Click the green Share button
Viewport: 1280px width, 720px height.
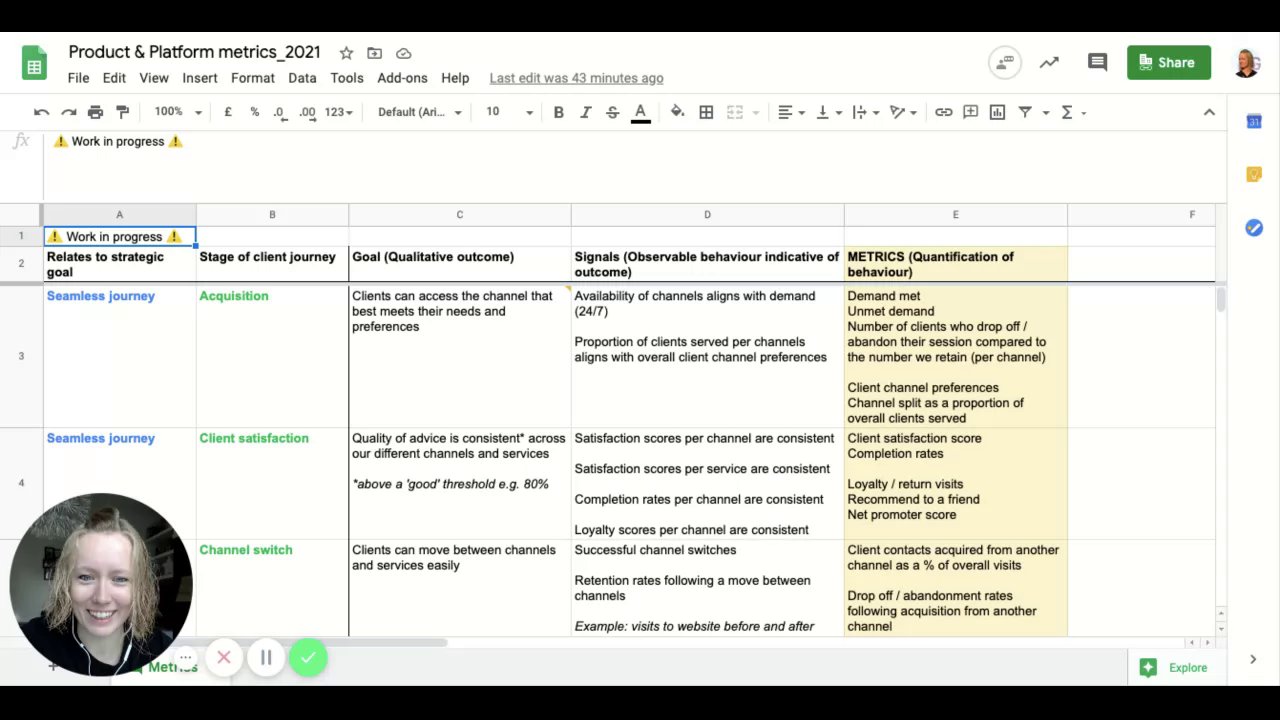coord(1169,62)
